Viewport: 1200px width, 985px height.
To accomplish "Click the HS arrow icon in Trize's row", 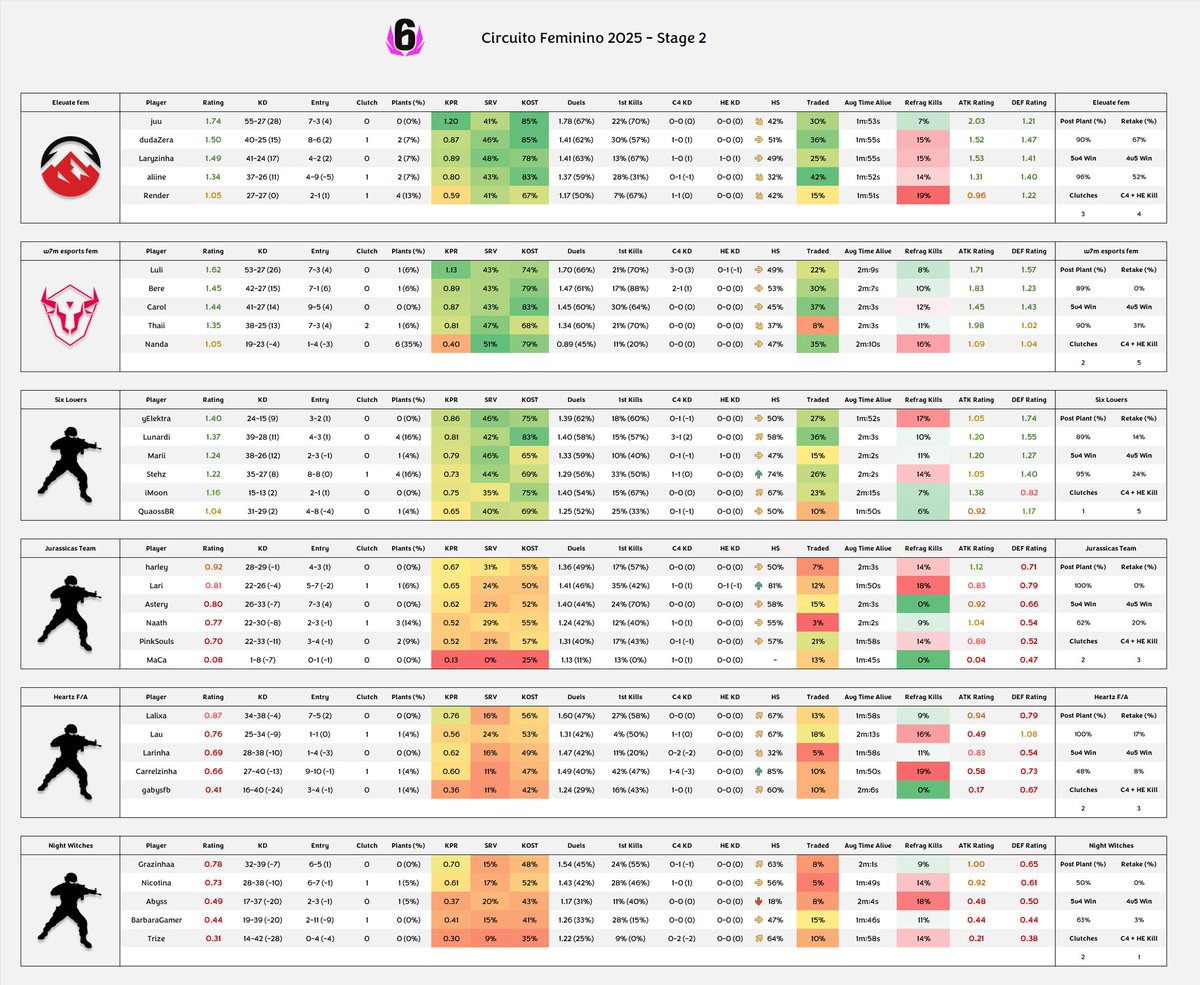I will point(760,938).
